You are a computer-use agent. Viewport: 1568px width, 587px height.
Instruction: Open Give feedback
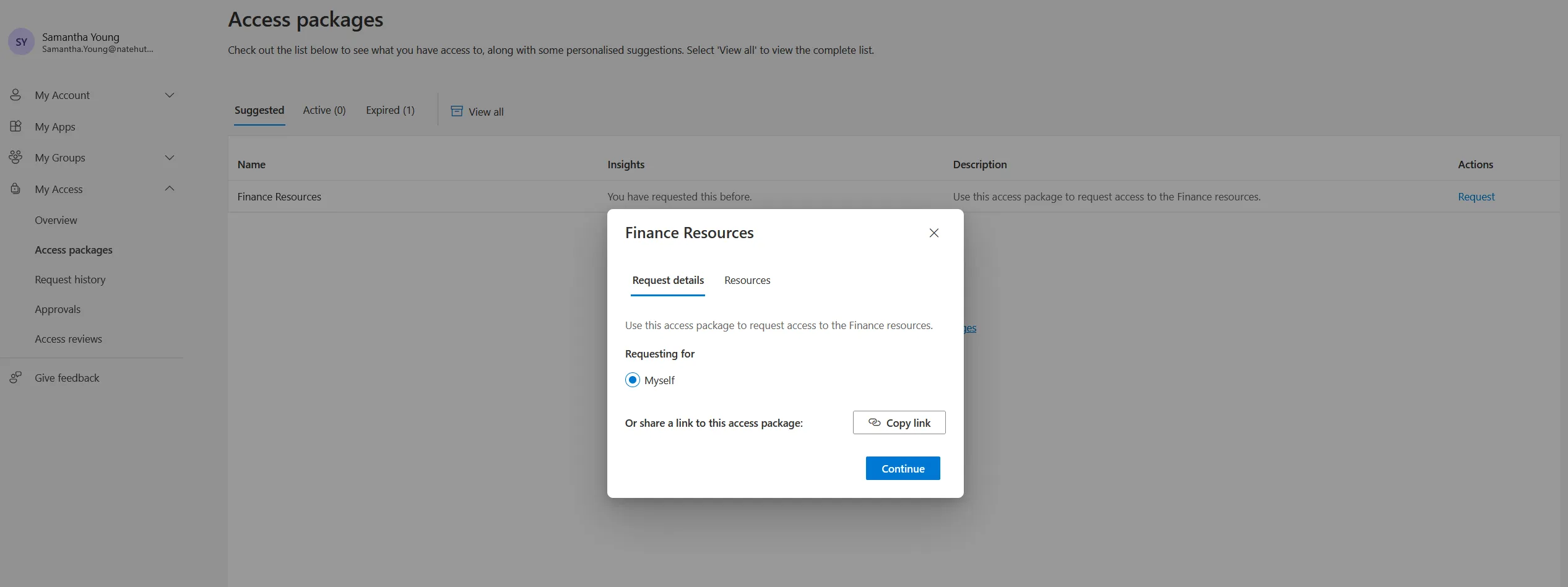click(67, 378)
